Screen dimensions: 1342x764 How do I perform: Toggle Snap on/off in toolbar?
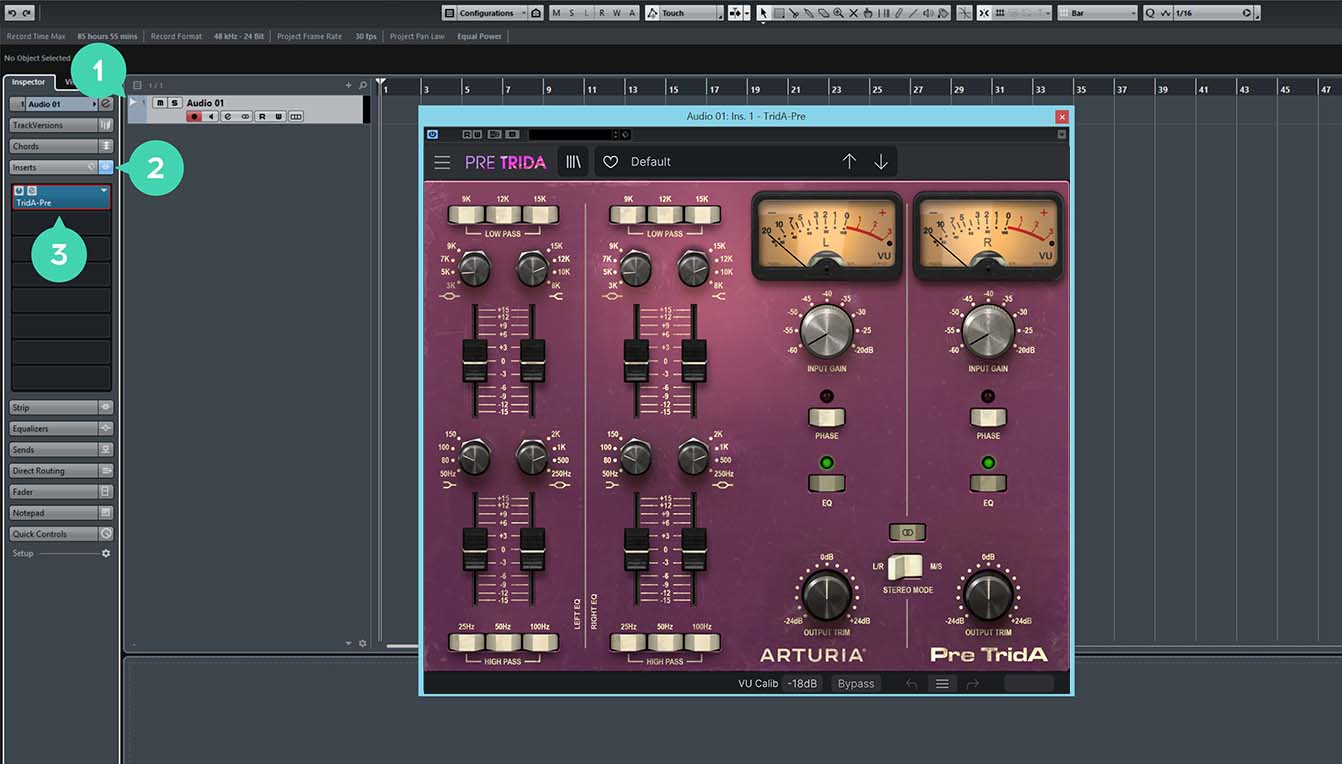(x=984, y=13)
